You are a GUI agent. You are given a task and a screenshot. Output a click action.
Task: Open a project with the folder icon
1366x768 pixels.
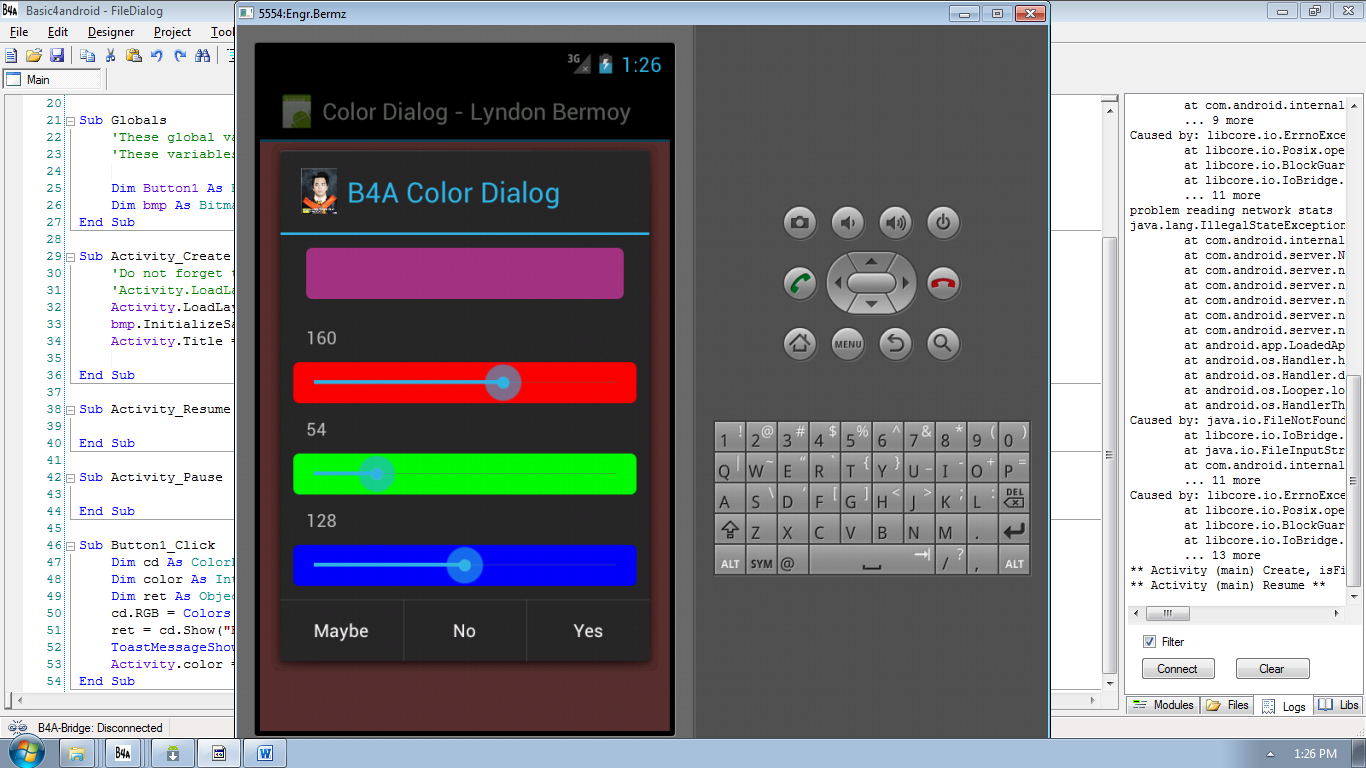34,56
